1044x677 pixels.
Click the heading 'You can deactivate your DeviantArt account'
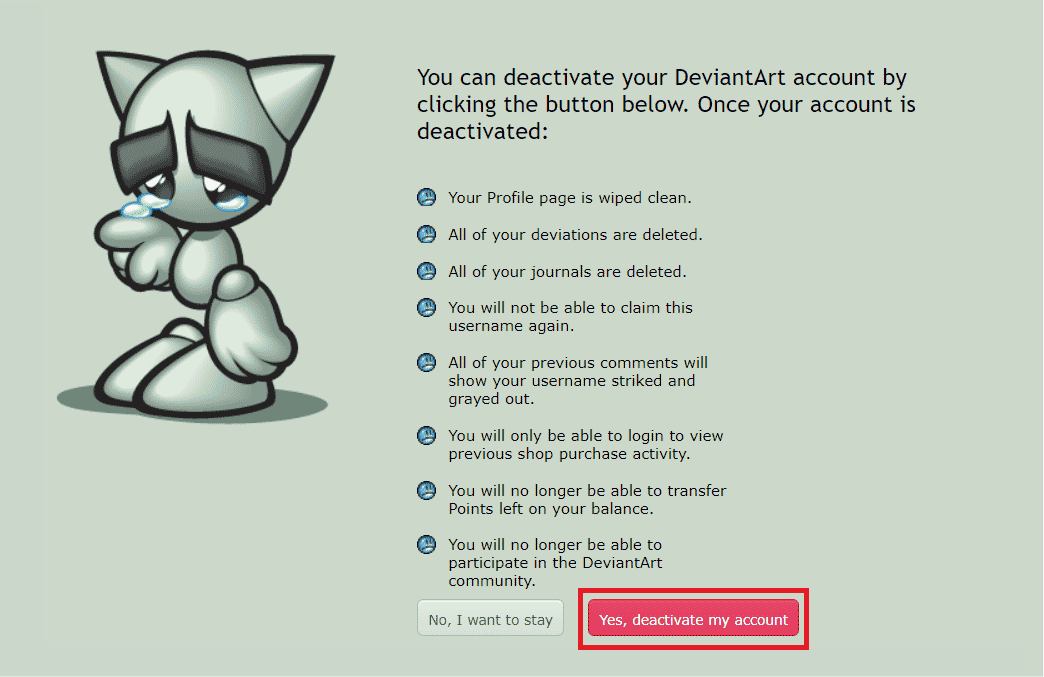tap(666, 105)
